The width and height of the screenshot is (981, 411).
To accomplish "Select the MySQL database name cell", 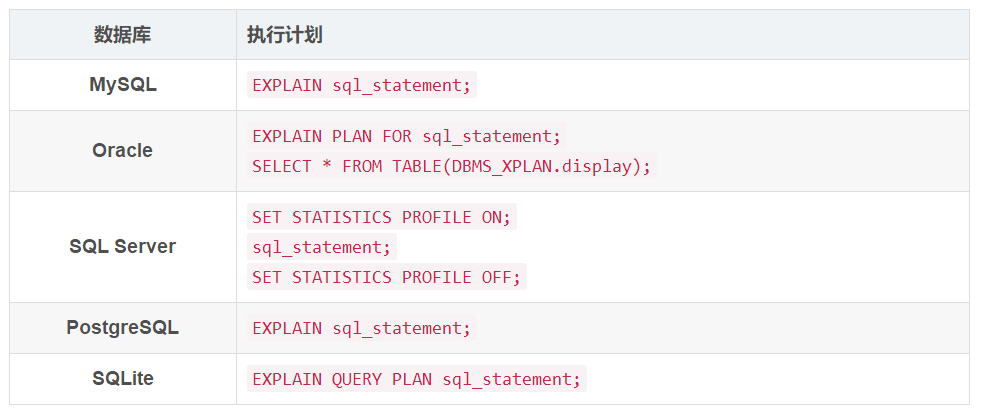I will (x=123, y=85).
